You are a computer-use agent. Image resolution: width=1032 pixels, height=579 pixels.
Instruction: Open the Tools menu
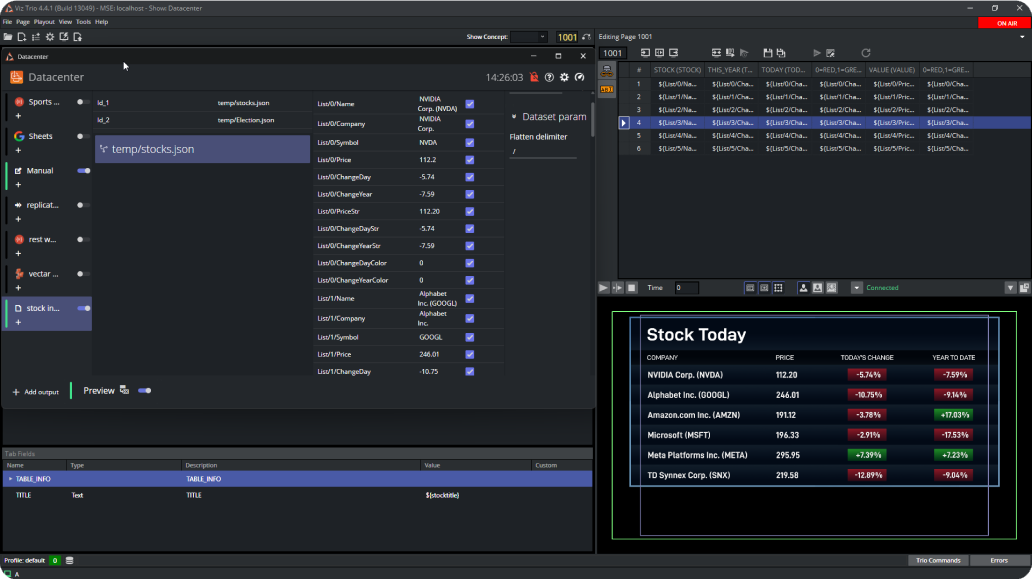point(83,22)
